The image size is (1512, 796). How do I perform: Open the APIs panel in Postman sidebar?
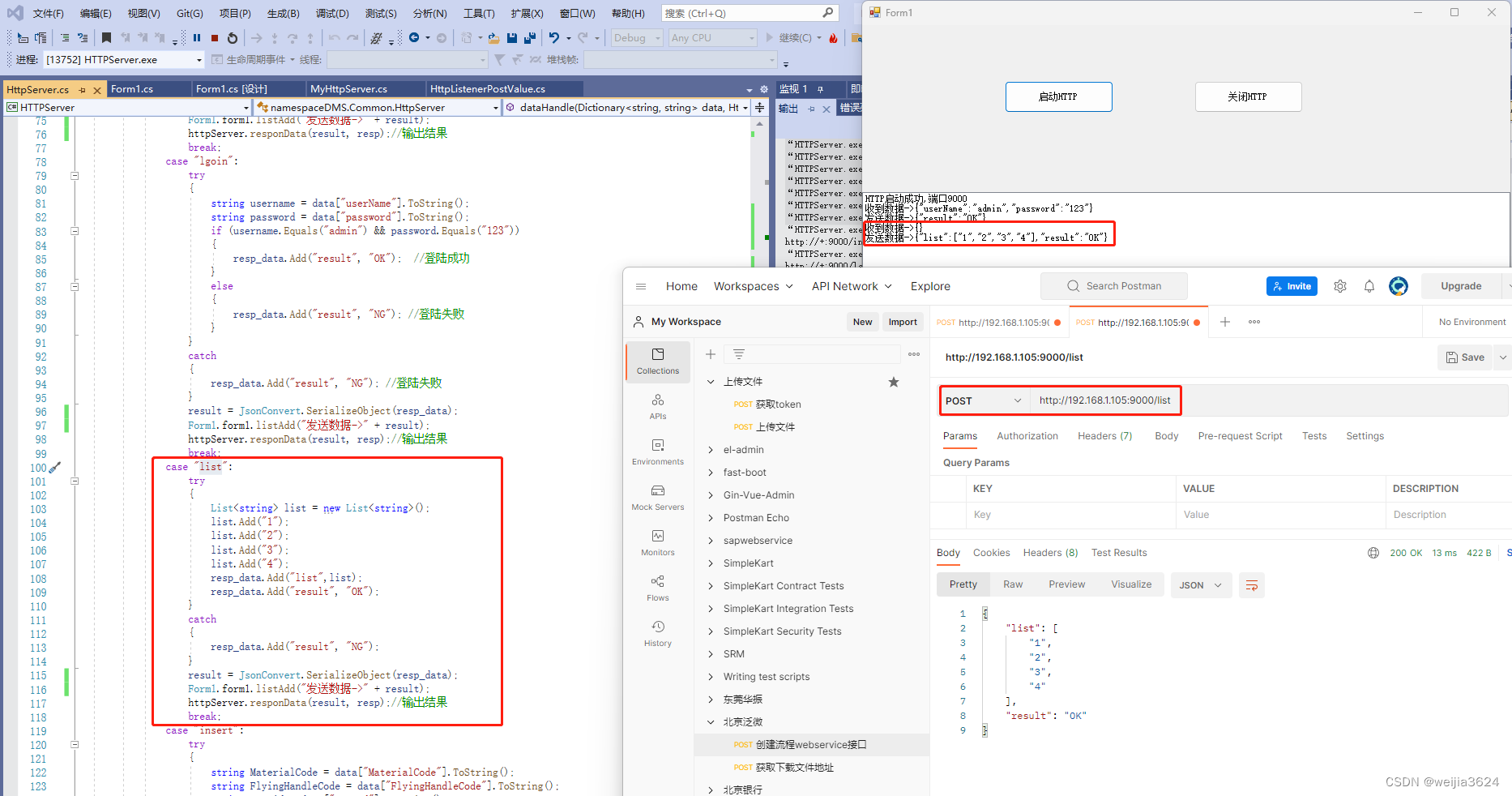657,405
